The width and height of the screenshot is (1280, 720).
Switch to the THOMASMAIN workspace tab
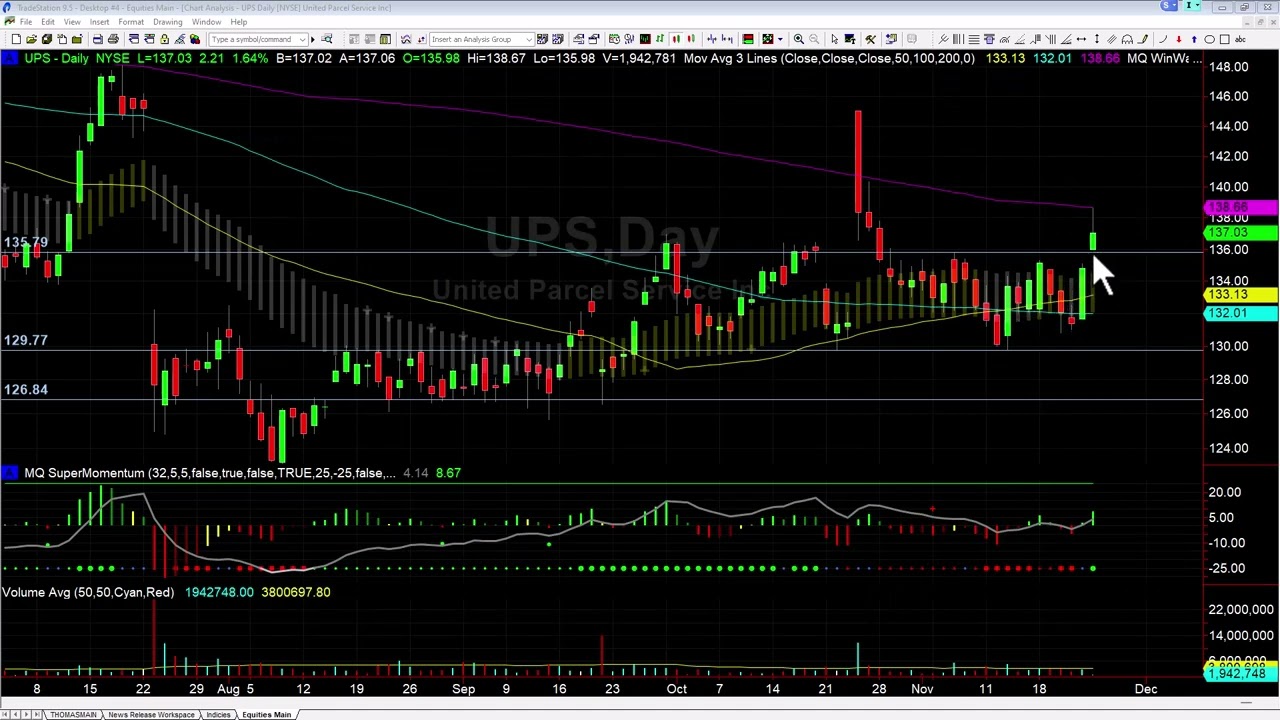[73, 714]
